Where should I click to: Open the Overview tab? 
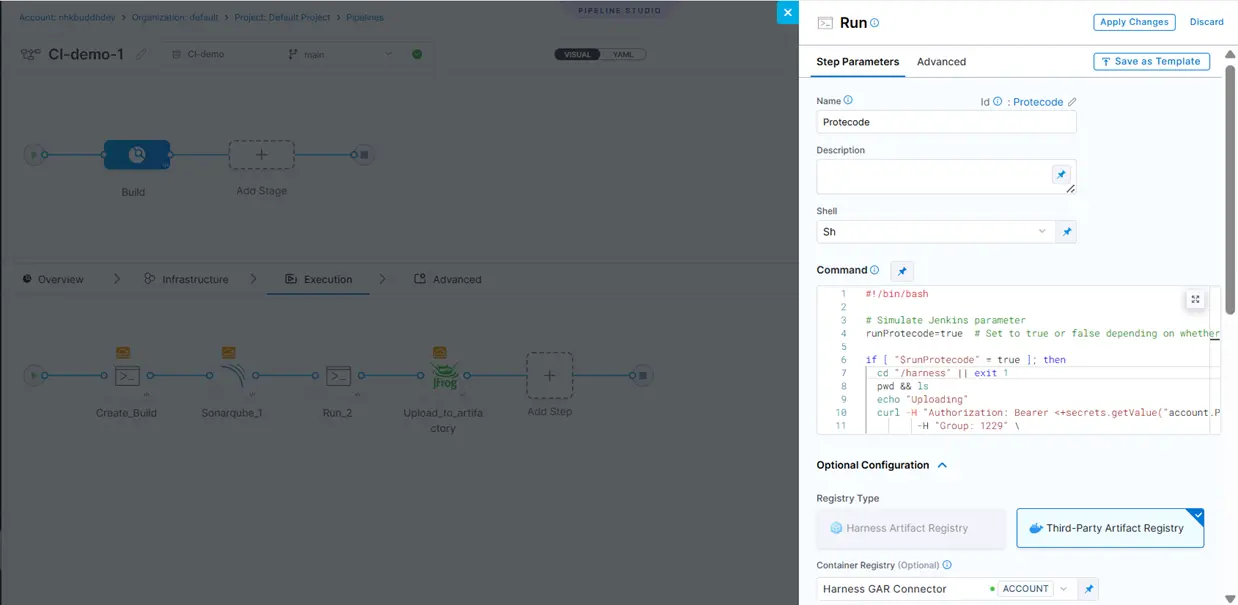(53, 280)
